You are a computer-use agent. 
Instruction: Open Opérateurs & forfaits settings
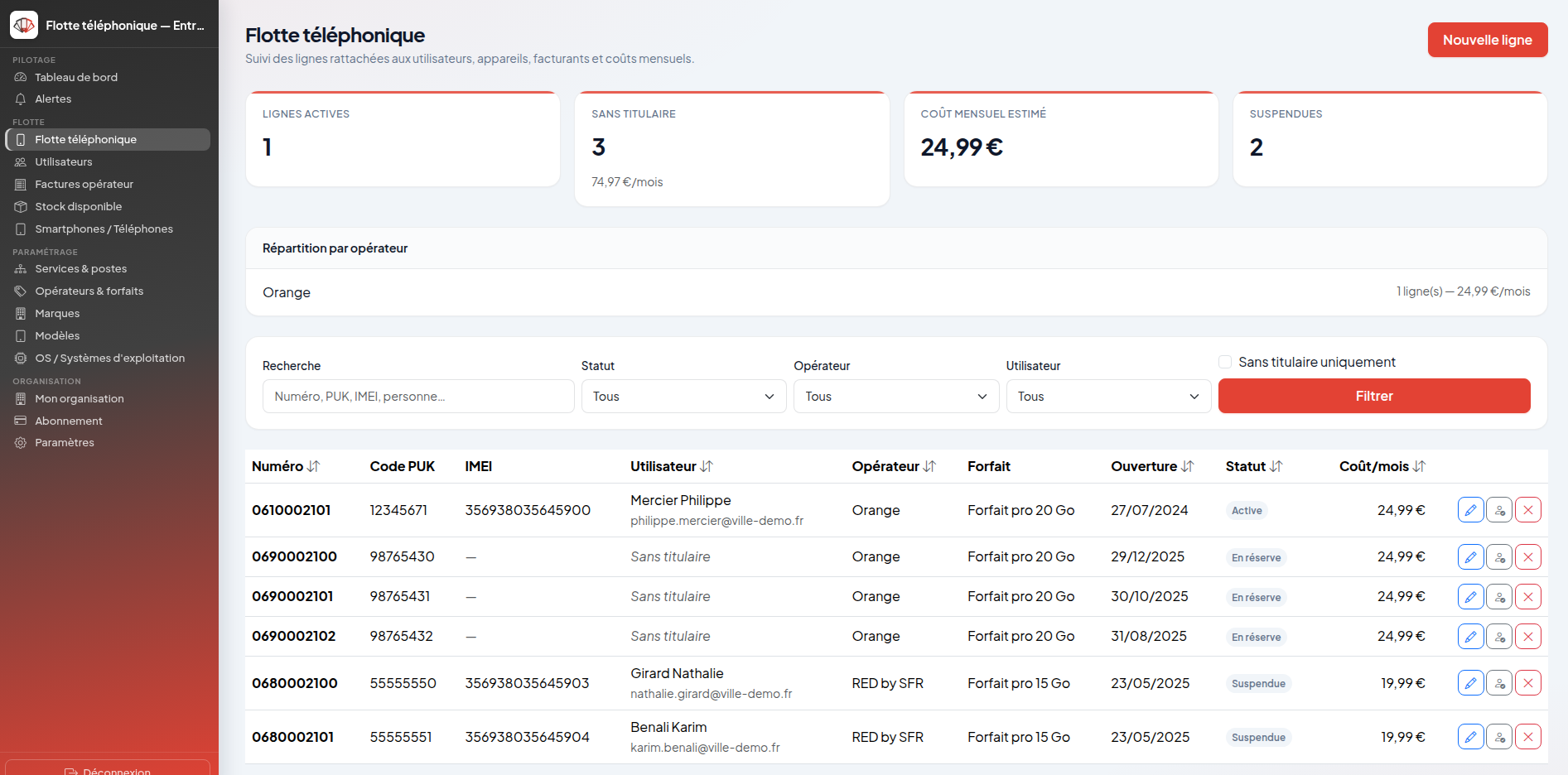(108, 291)
